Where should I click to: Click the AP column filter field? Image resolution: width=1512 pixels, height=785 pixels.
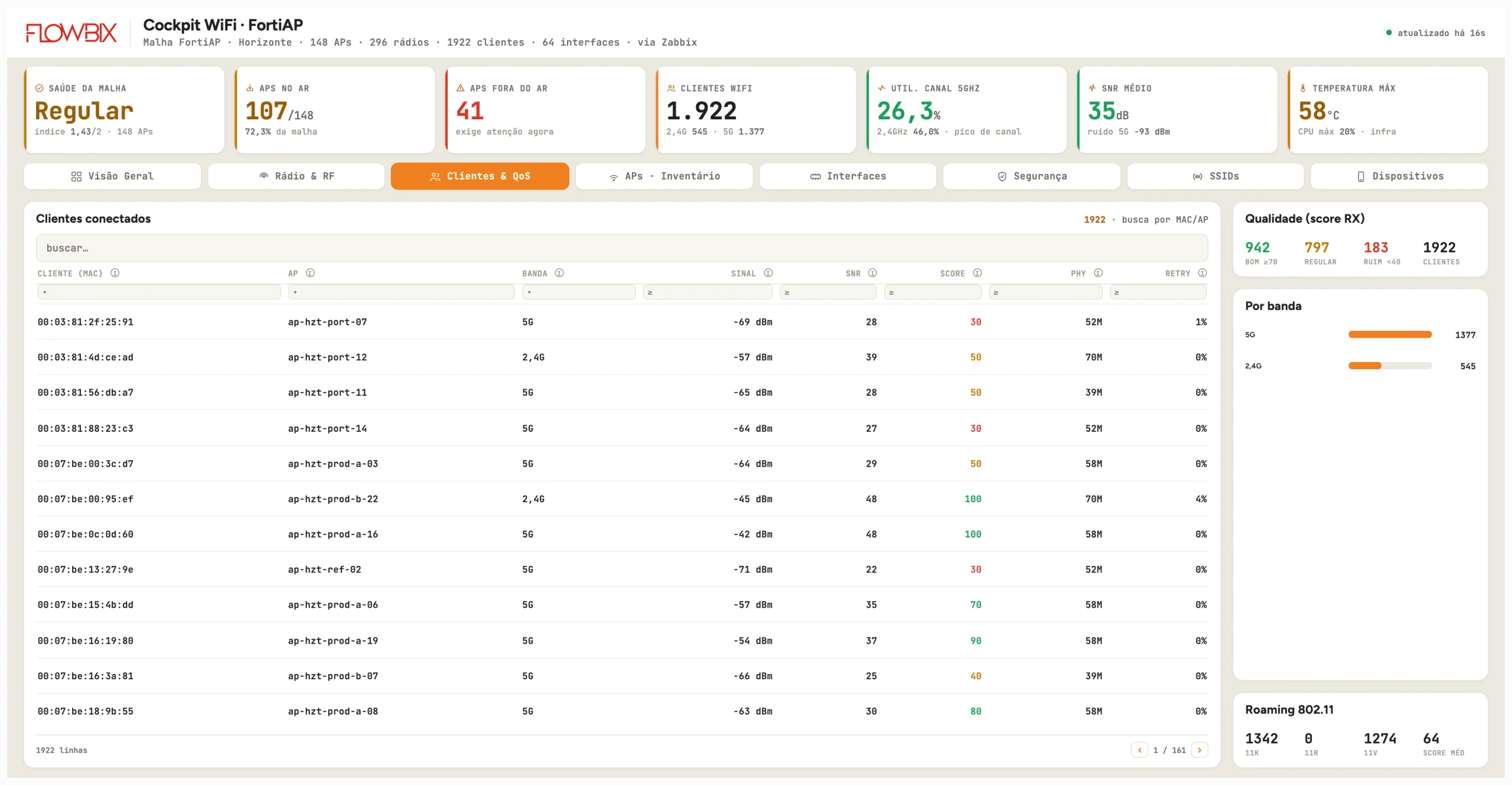(x=402, y=292)
